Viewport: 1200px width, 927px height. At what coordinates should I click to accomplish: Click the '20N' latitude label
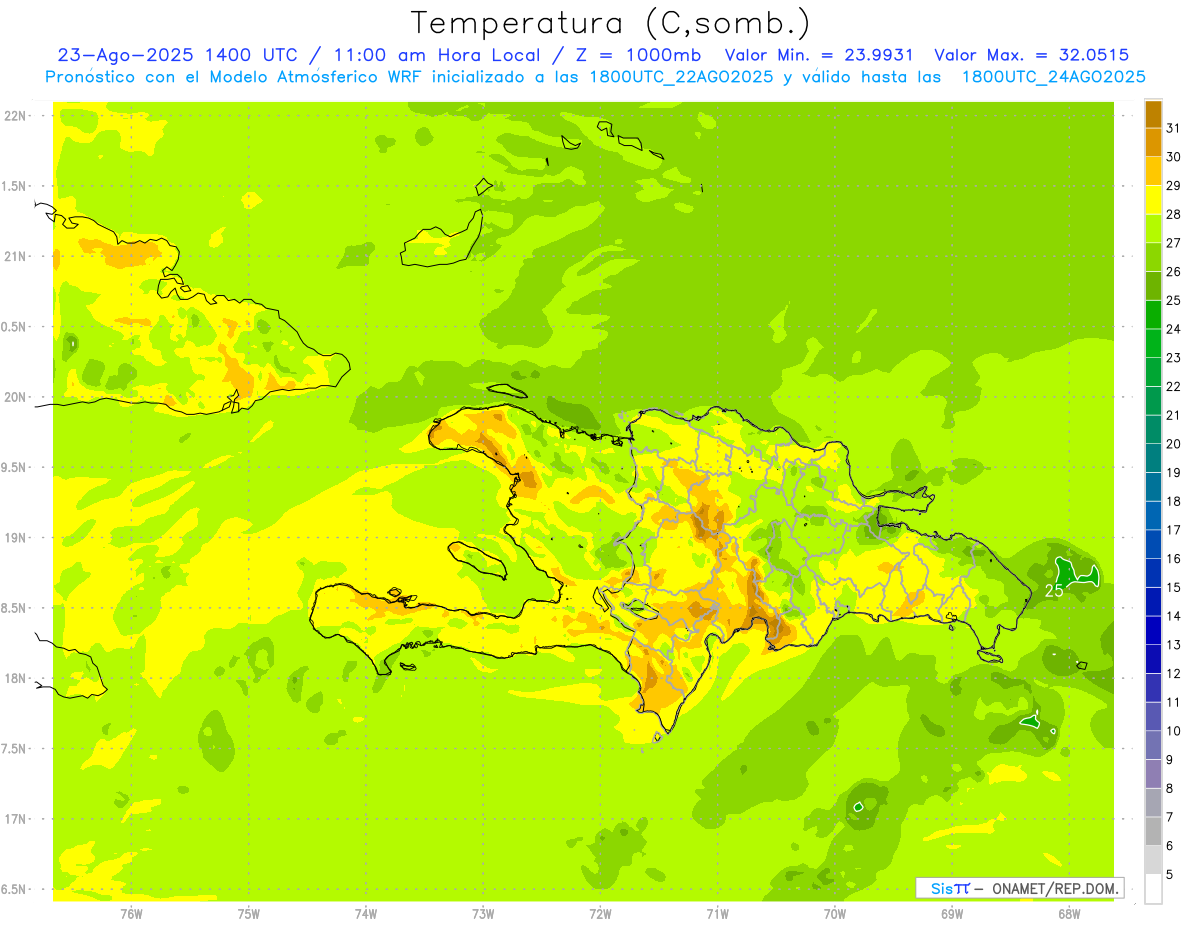point(15,397)
